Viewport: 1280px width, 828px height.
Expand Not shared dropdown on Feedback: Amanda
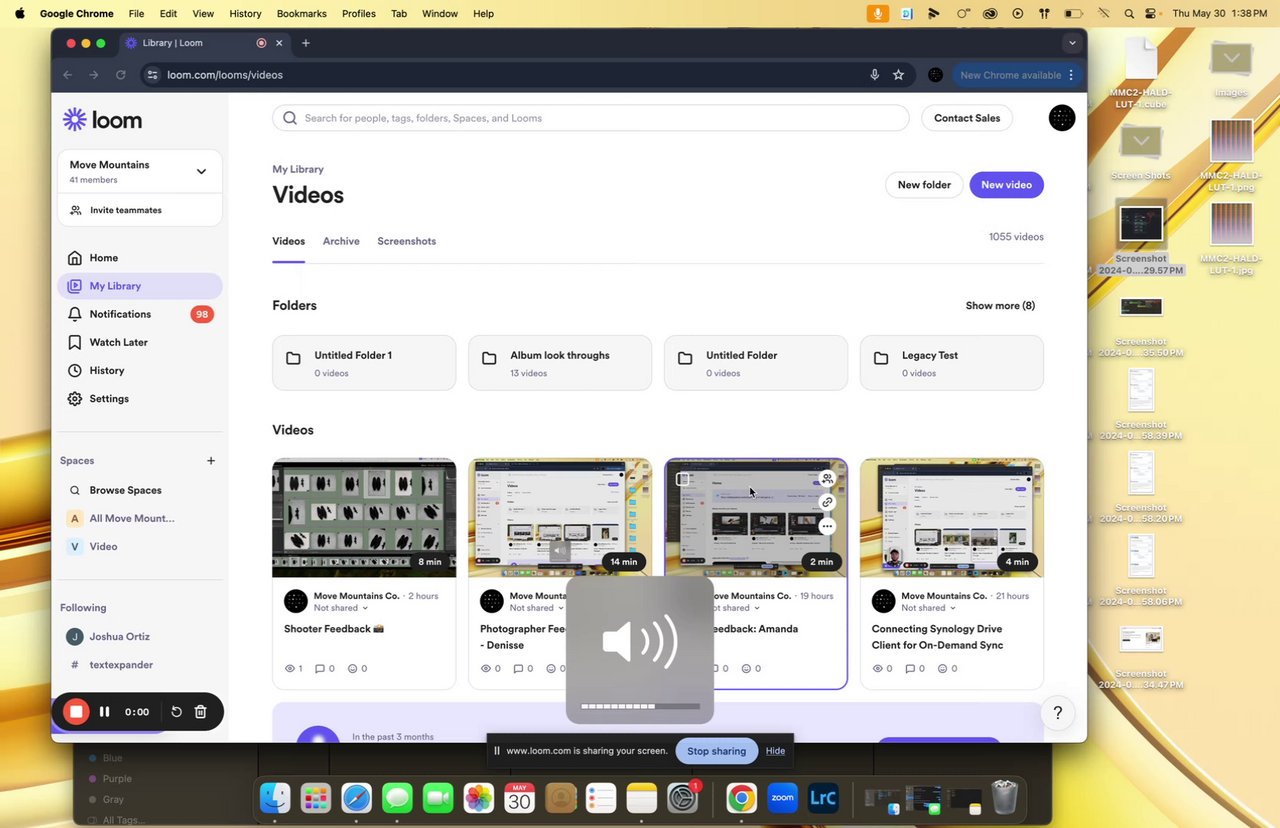[x=737, y=608]
